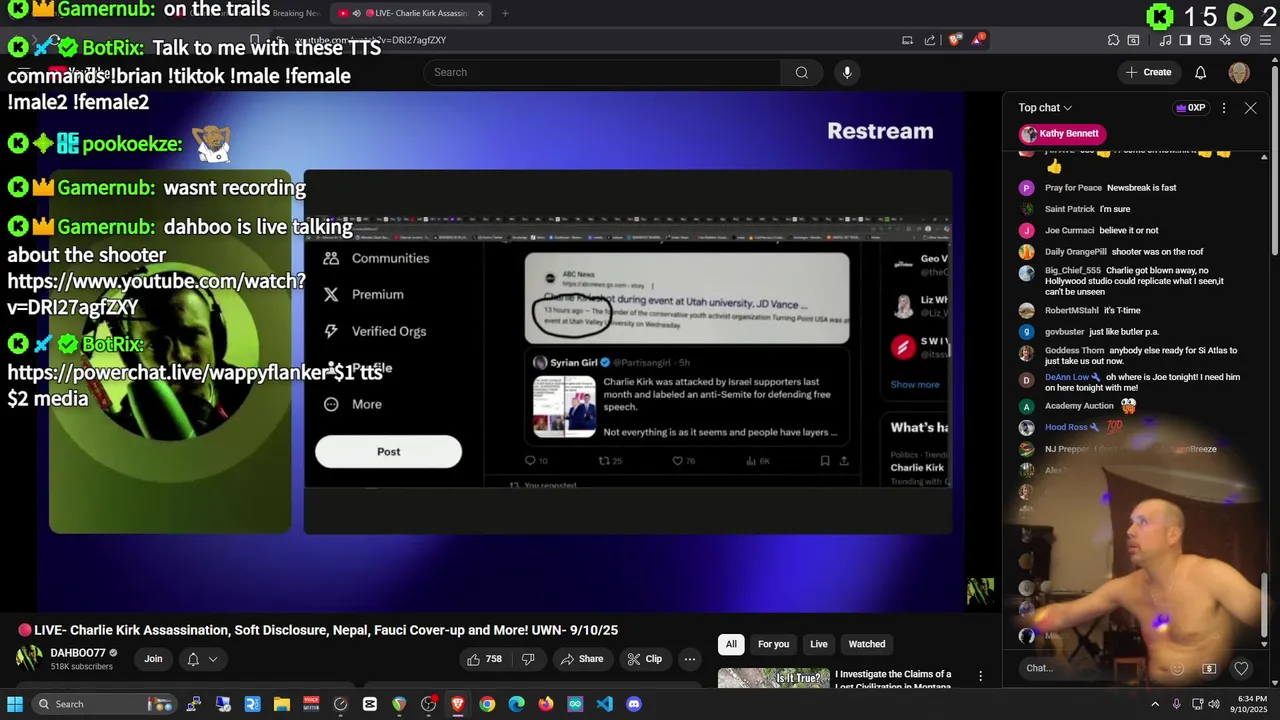Click the Hood Ross chat username

[x=1066, y=427]
